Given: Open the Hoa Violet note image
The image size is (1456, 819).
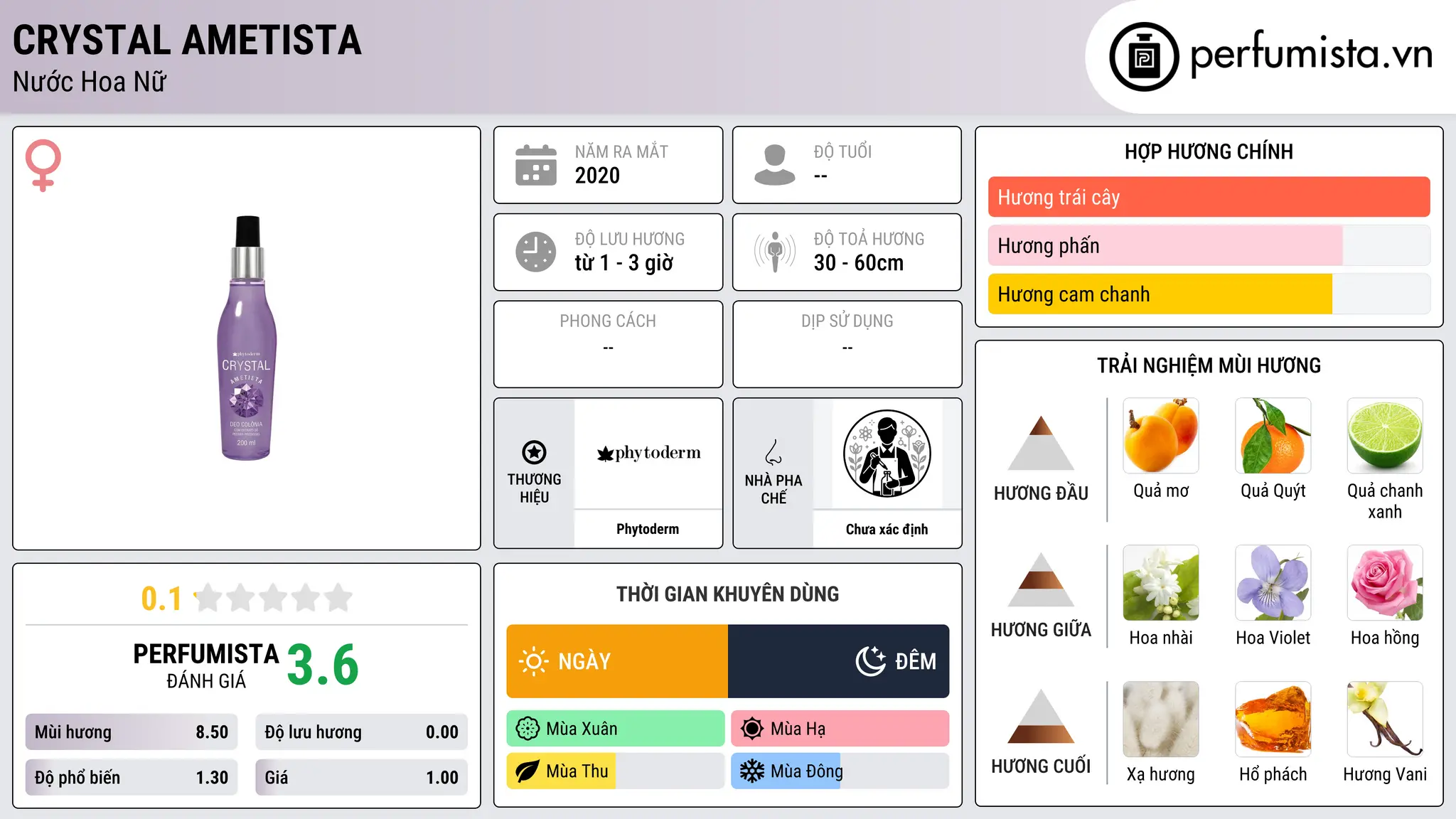Looking at the screenshot, I should tap(1273, 583).
